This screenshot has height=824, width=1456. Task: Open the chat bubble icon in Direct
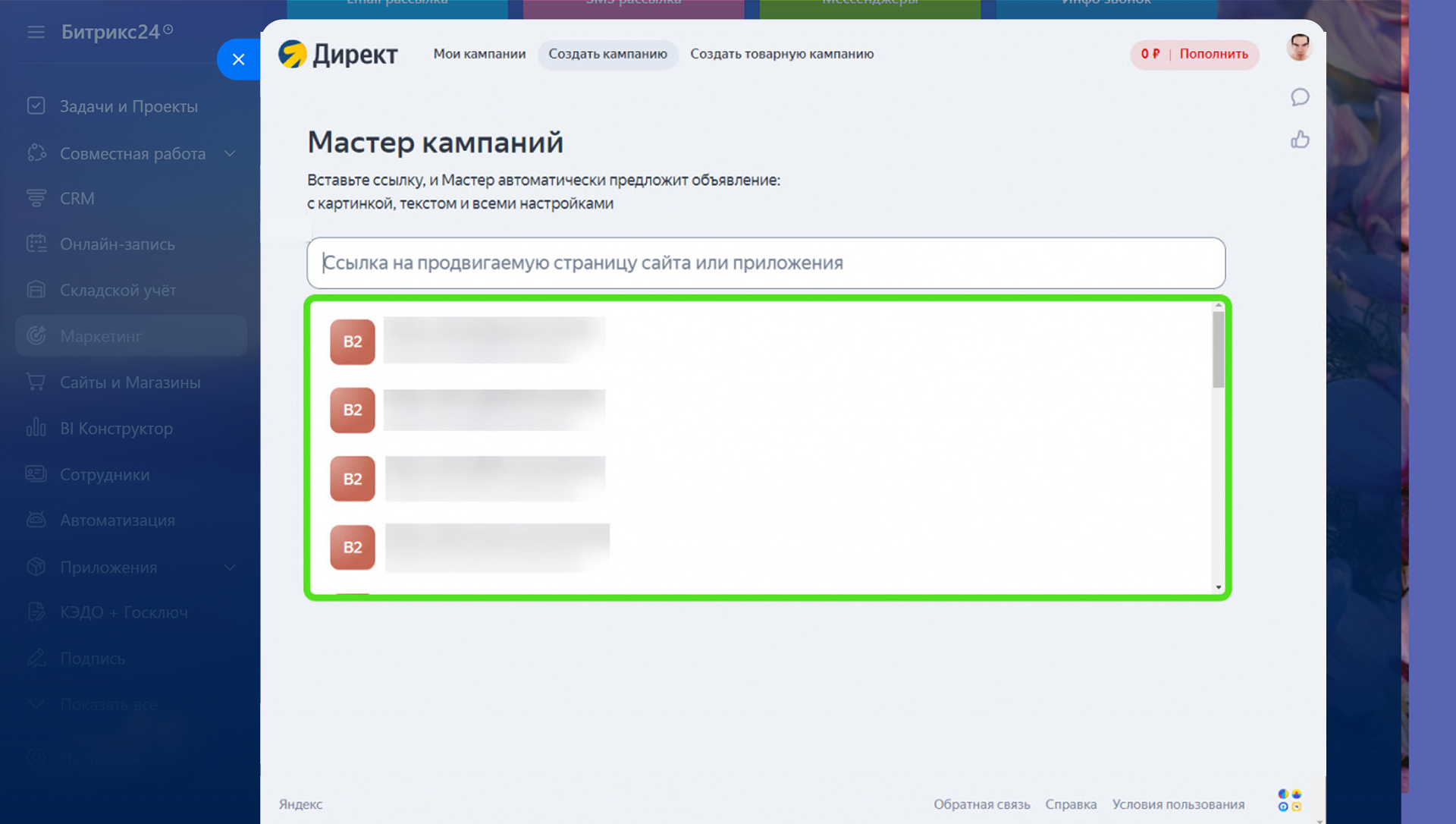click(1300, 97)
